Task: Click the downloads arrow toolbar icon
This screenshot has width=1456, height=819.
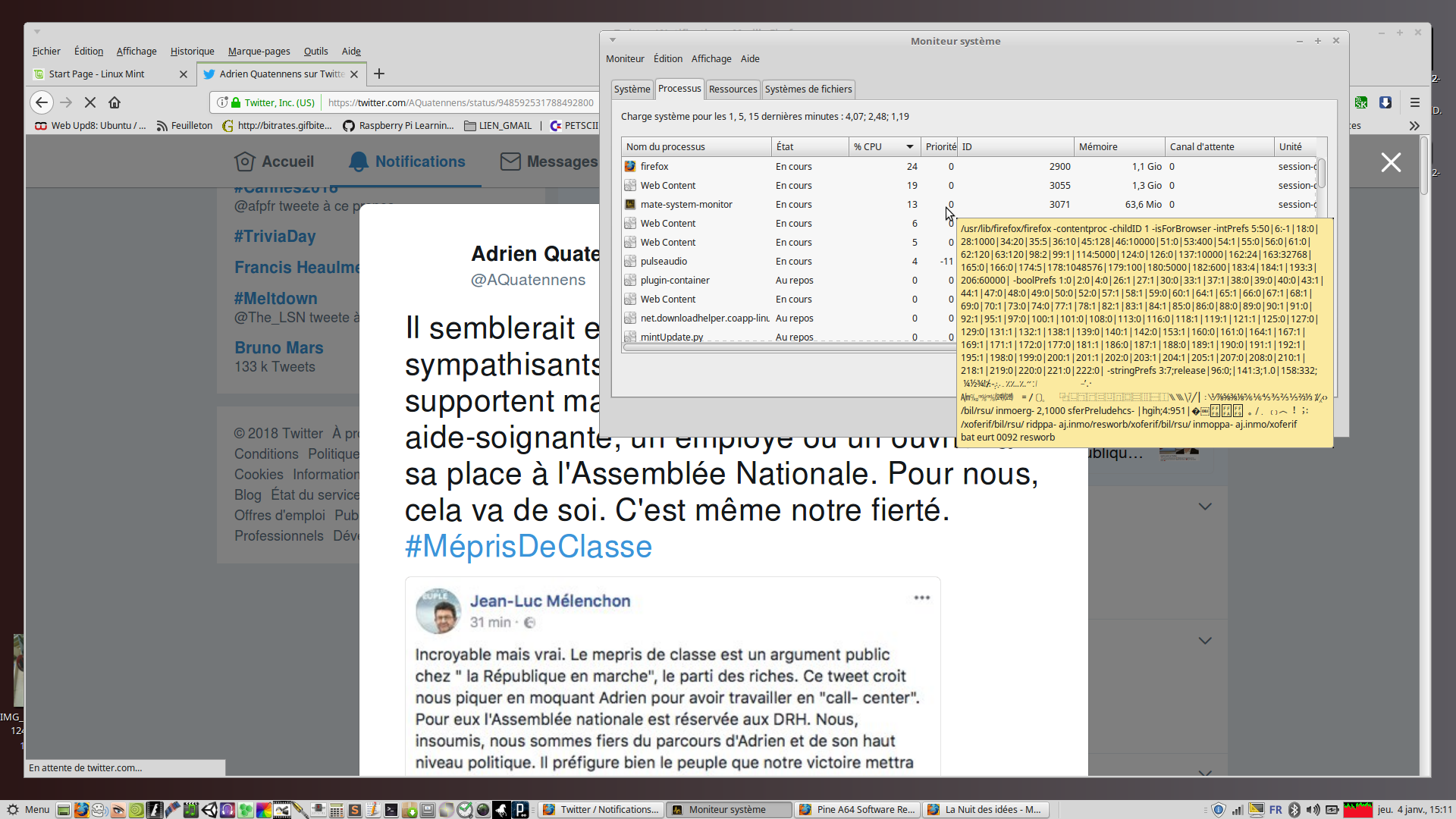Action: point(1385,102)
